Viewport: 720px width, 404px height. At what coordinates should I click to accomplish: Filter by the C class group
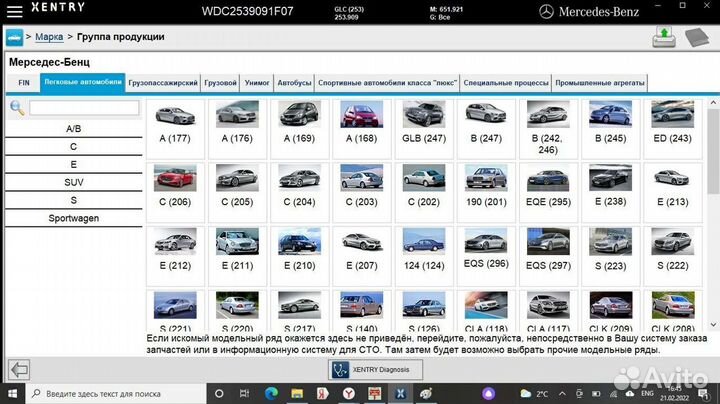[x=73, y=146]
